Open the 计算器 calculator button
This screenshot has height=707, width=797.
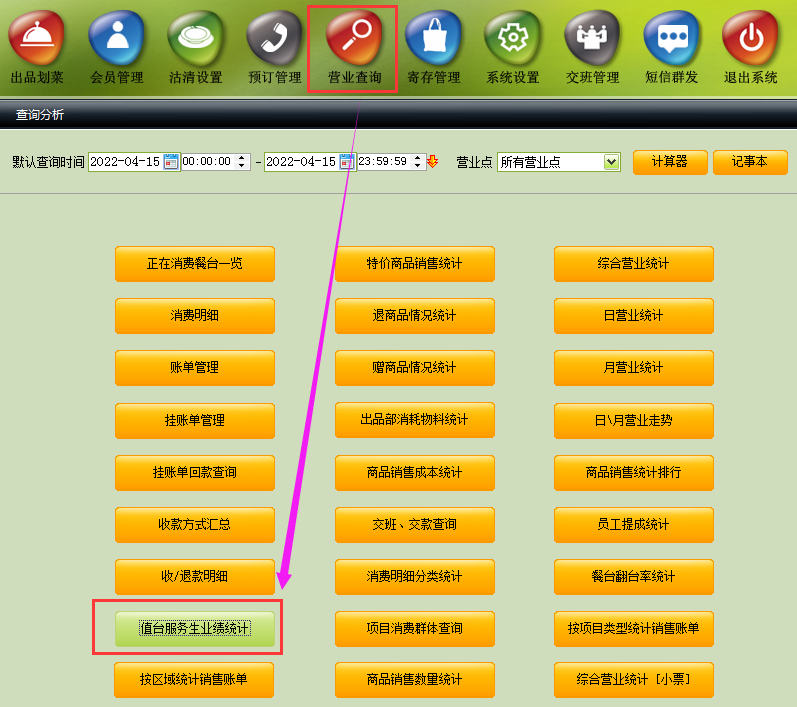pos(670,162)
